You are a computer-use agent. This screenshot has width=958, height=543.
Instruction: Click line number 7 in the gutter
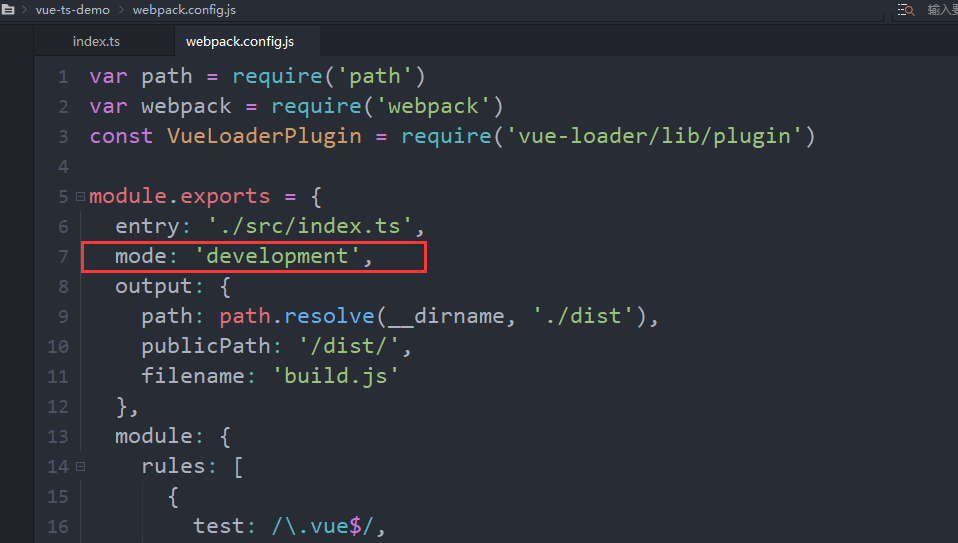[63, 257]
